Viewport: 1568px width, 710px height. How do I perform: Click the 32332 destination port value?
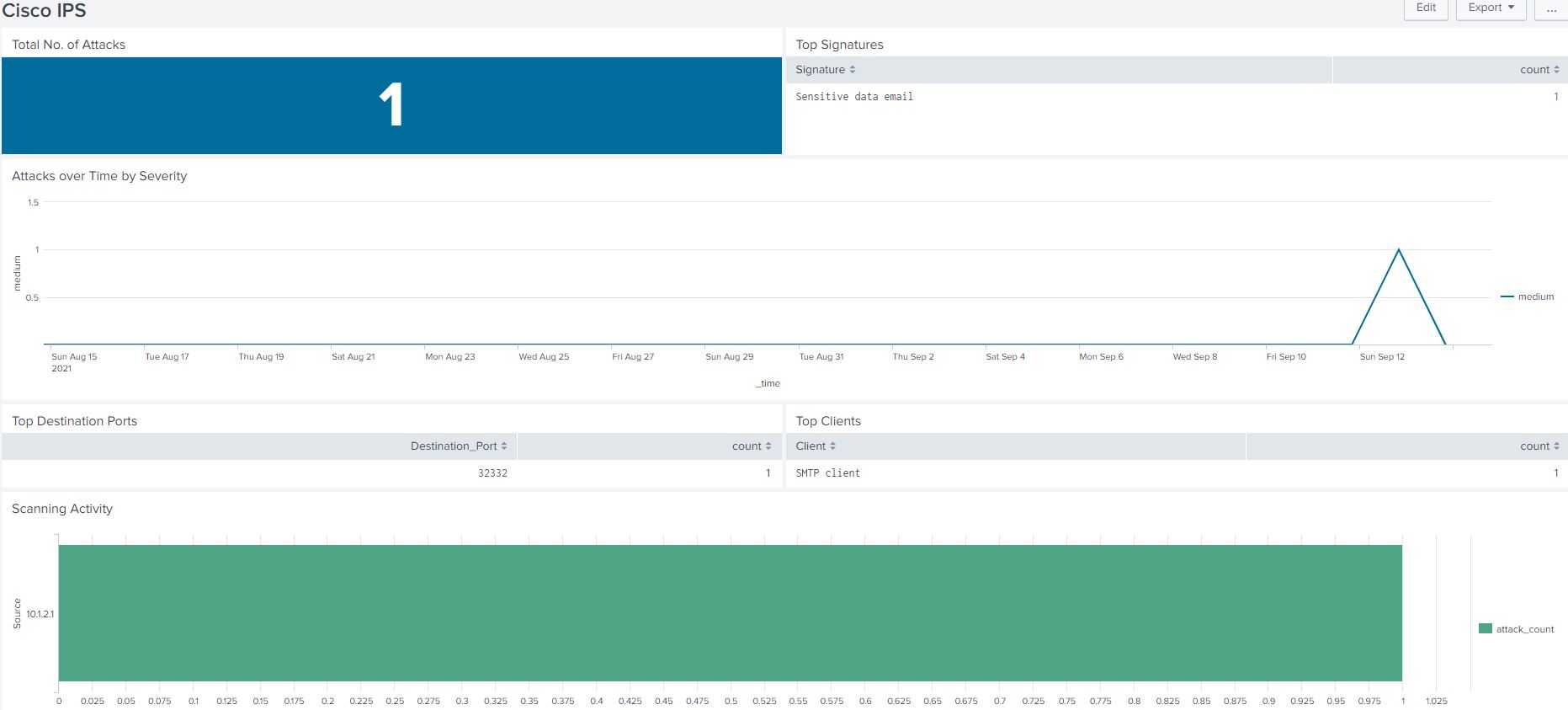tap(492, 473)
